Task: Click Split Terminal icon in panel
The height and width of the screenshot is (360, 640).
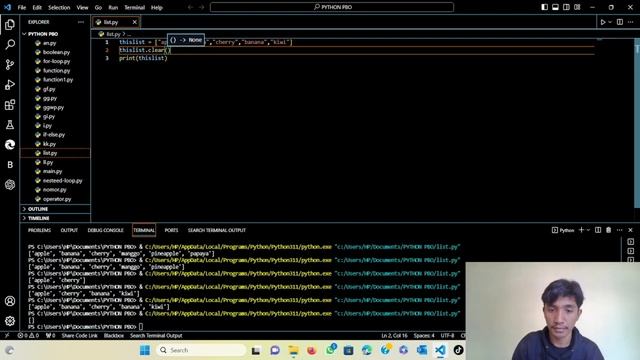Action: point(598,230)
